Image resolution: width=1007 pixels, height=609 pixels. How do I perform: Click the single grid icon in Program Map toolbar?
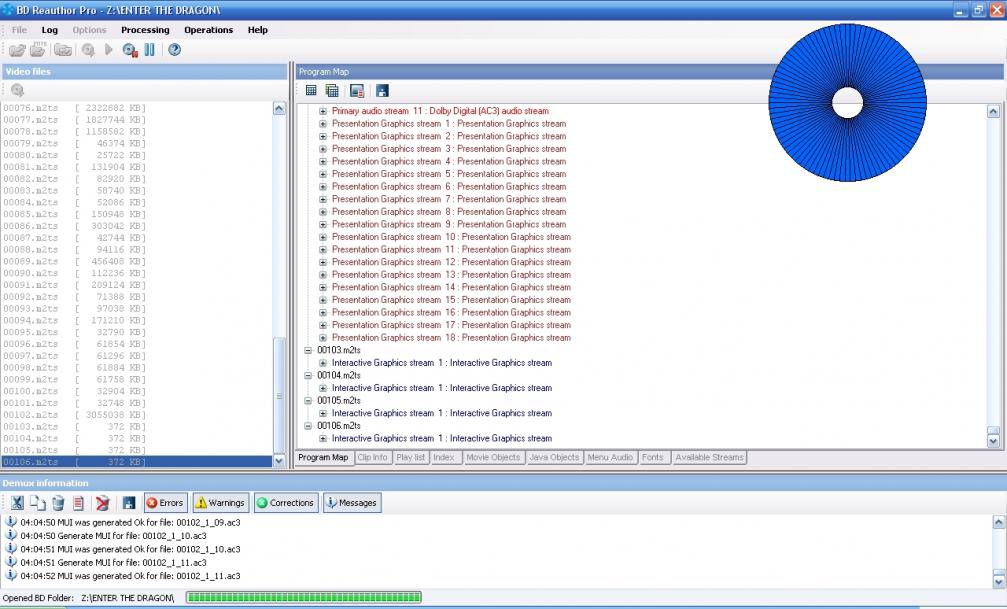[x=311, y=91]
